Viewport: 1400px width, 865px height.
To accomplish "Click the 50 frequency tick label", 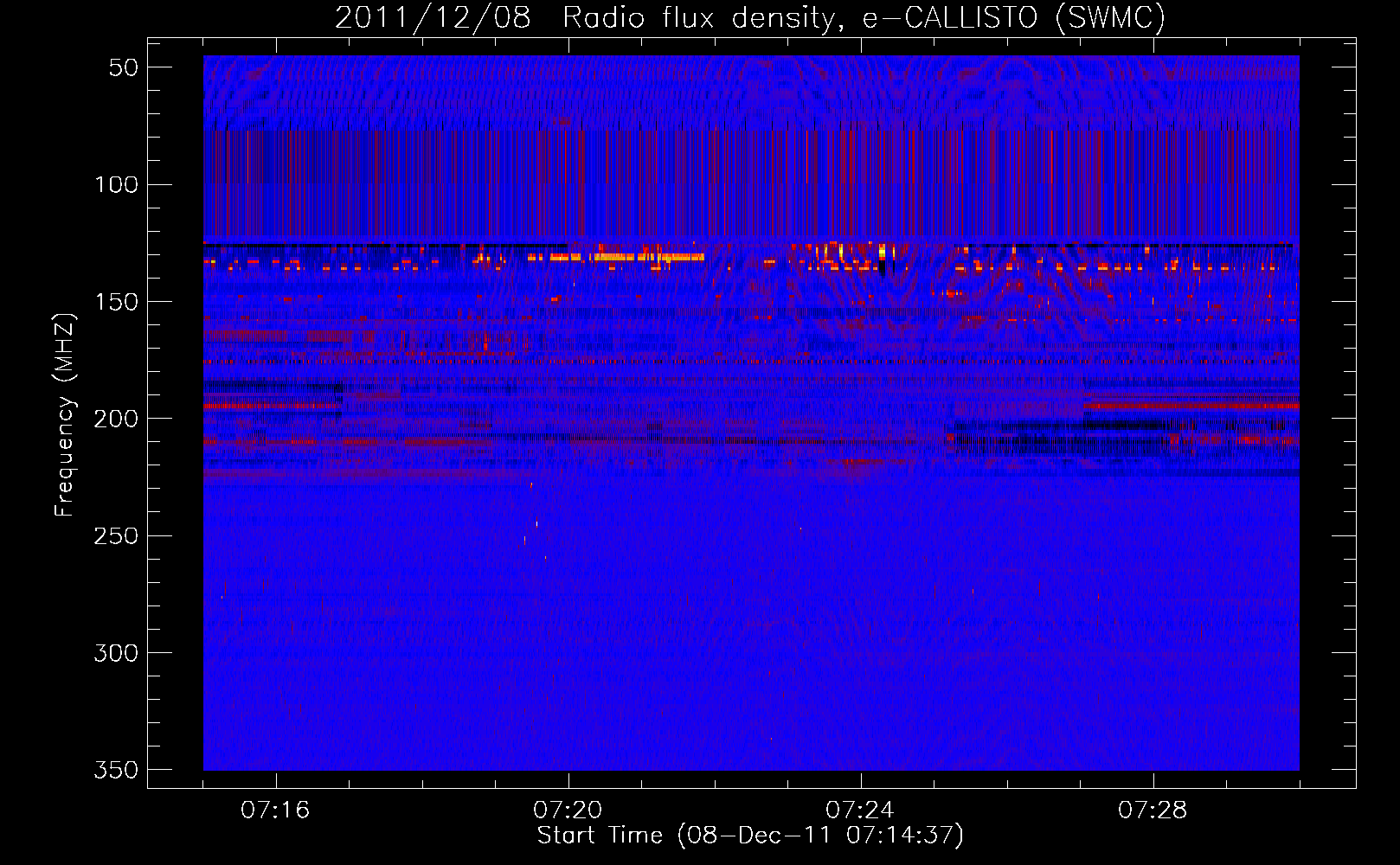I will point(124,67).
